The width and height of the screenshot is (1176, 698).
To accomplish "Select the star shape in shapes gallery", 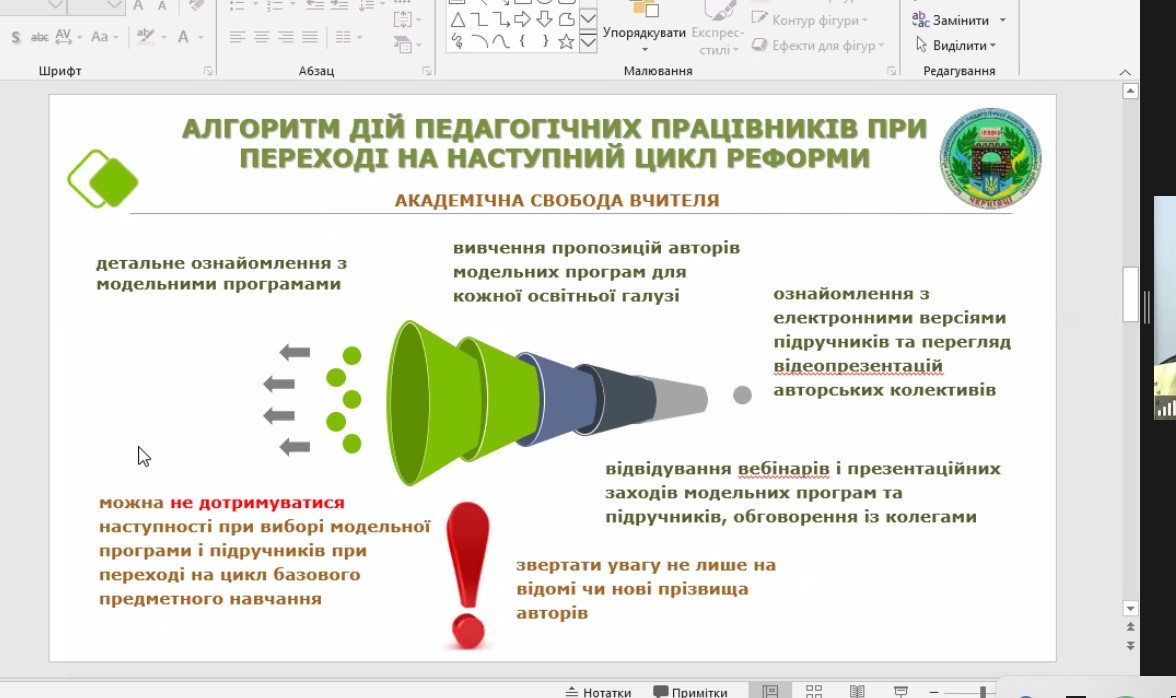I will [x=566, y=41].
